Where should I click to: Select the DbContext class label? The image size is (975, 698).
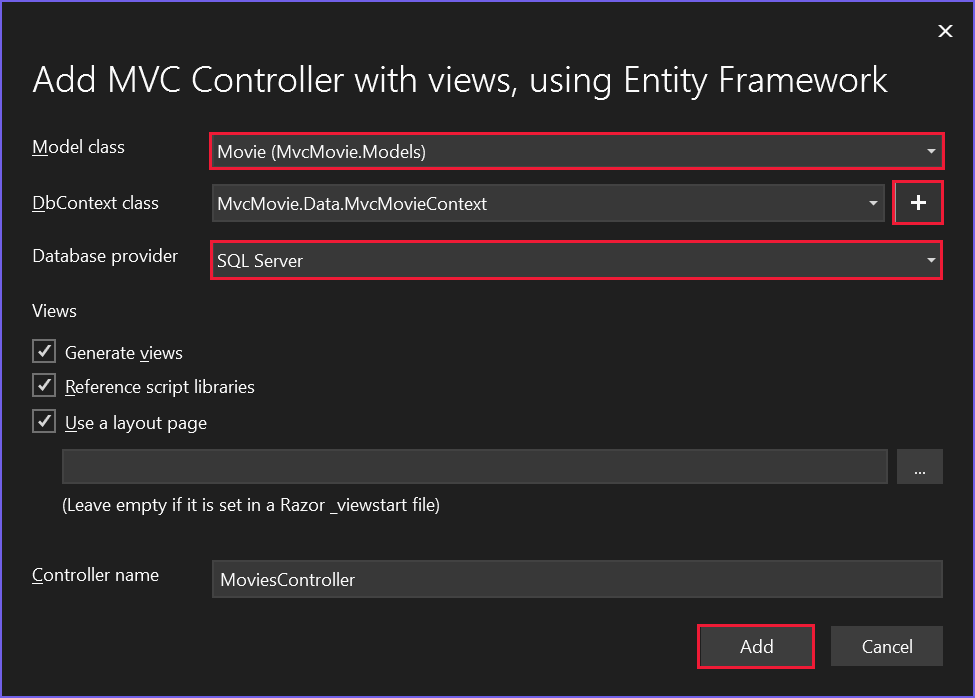[95, 203]
